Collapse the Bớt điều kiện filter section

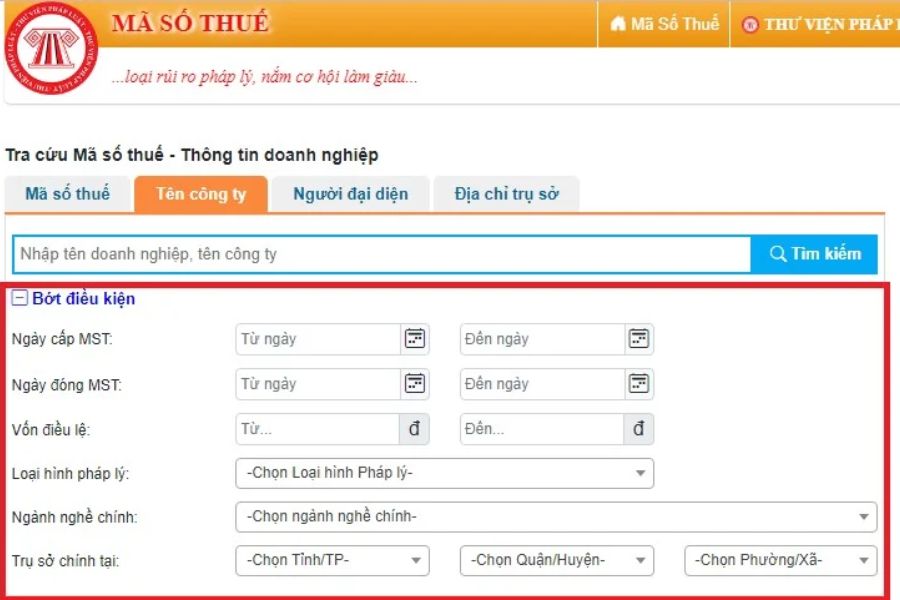[20, 298]
